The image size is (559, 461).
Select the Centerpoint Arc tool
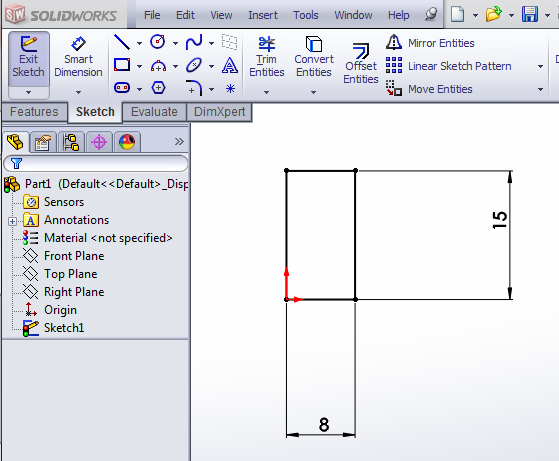click(158, 66)
